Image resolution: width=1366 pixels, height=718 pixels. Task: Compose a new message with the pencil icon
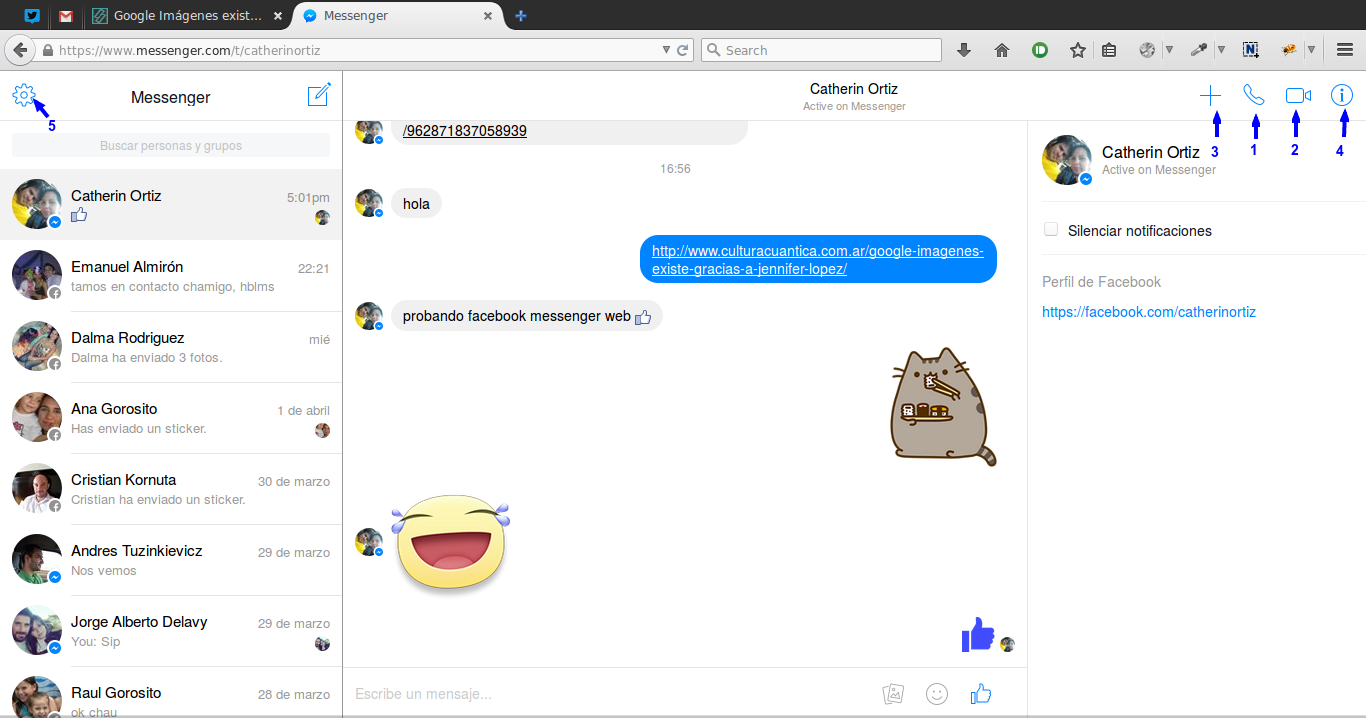point(319,95)
